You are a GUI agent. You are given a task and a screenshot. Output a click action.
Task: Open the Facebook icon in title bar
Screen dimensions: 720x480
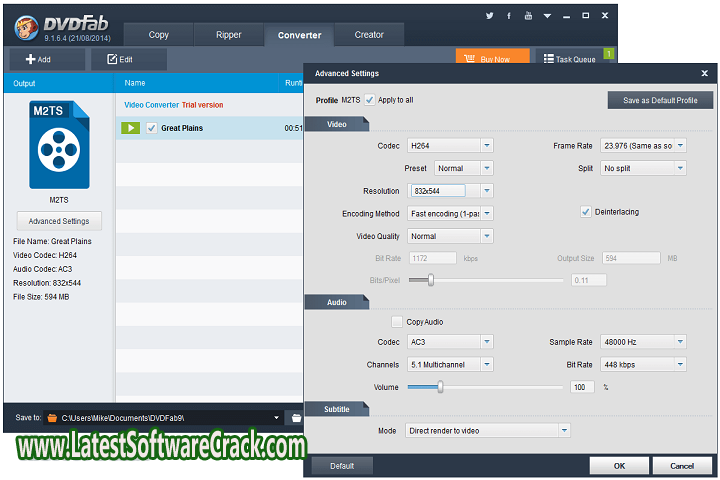pyautogui.click(x=509, y=16)
